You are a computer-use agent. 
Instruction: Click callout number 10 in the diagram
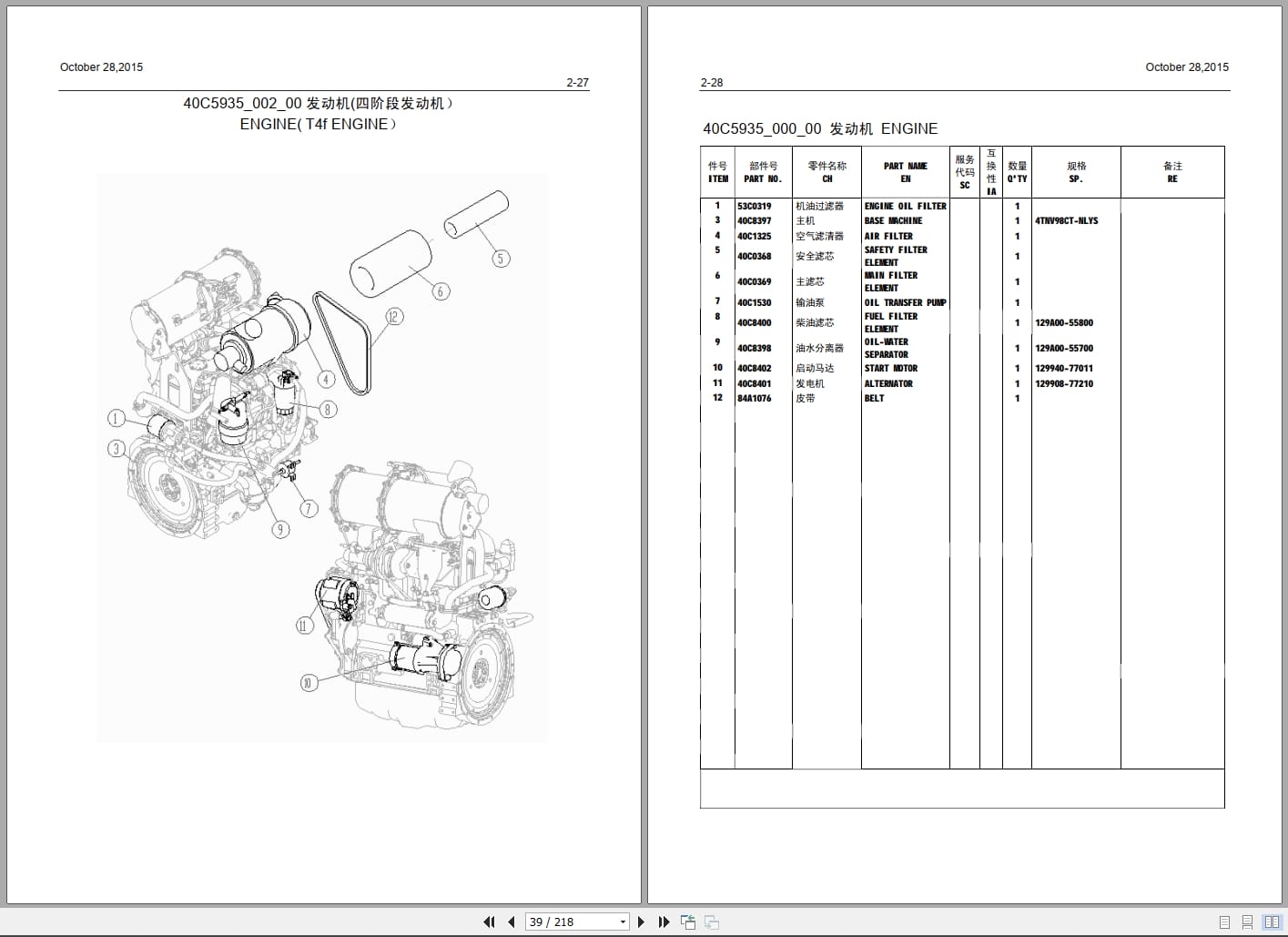(309, 682)
